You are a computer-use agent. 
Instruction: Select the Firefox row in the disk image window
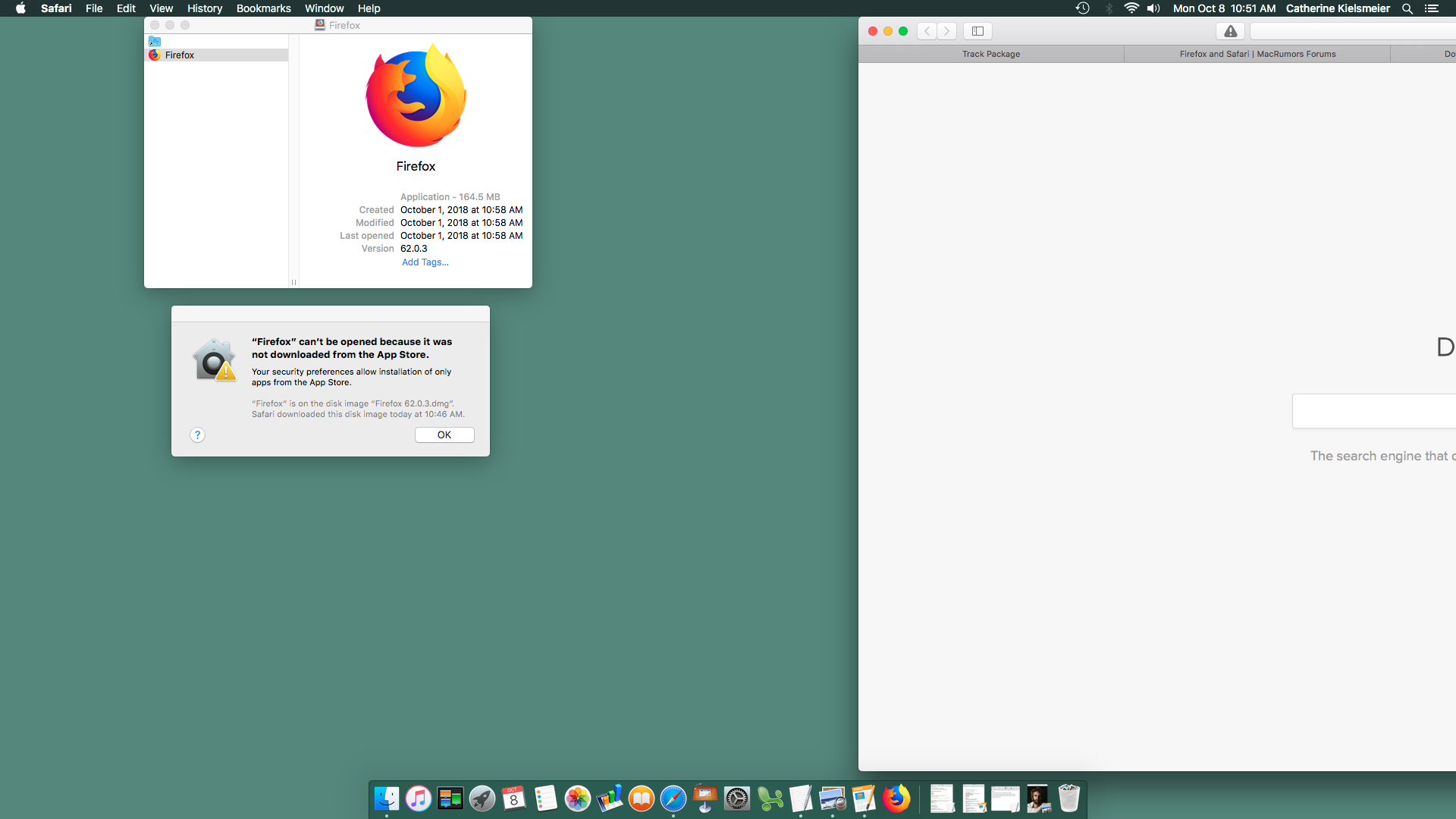tap(217, 55)
